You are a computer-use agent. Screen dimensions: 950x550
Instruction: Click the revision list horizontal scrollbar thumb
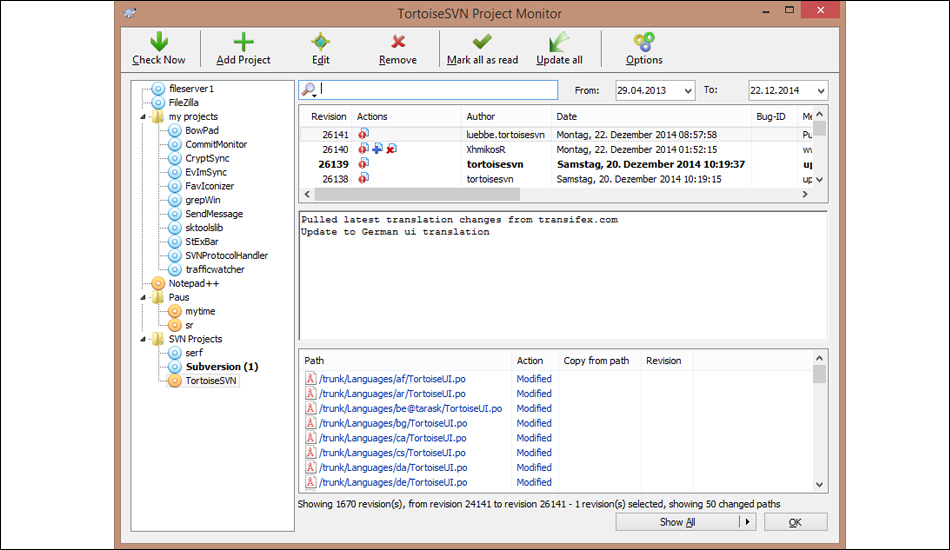click(x=417, y=194)
